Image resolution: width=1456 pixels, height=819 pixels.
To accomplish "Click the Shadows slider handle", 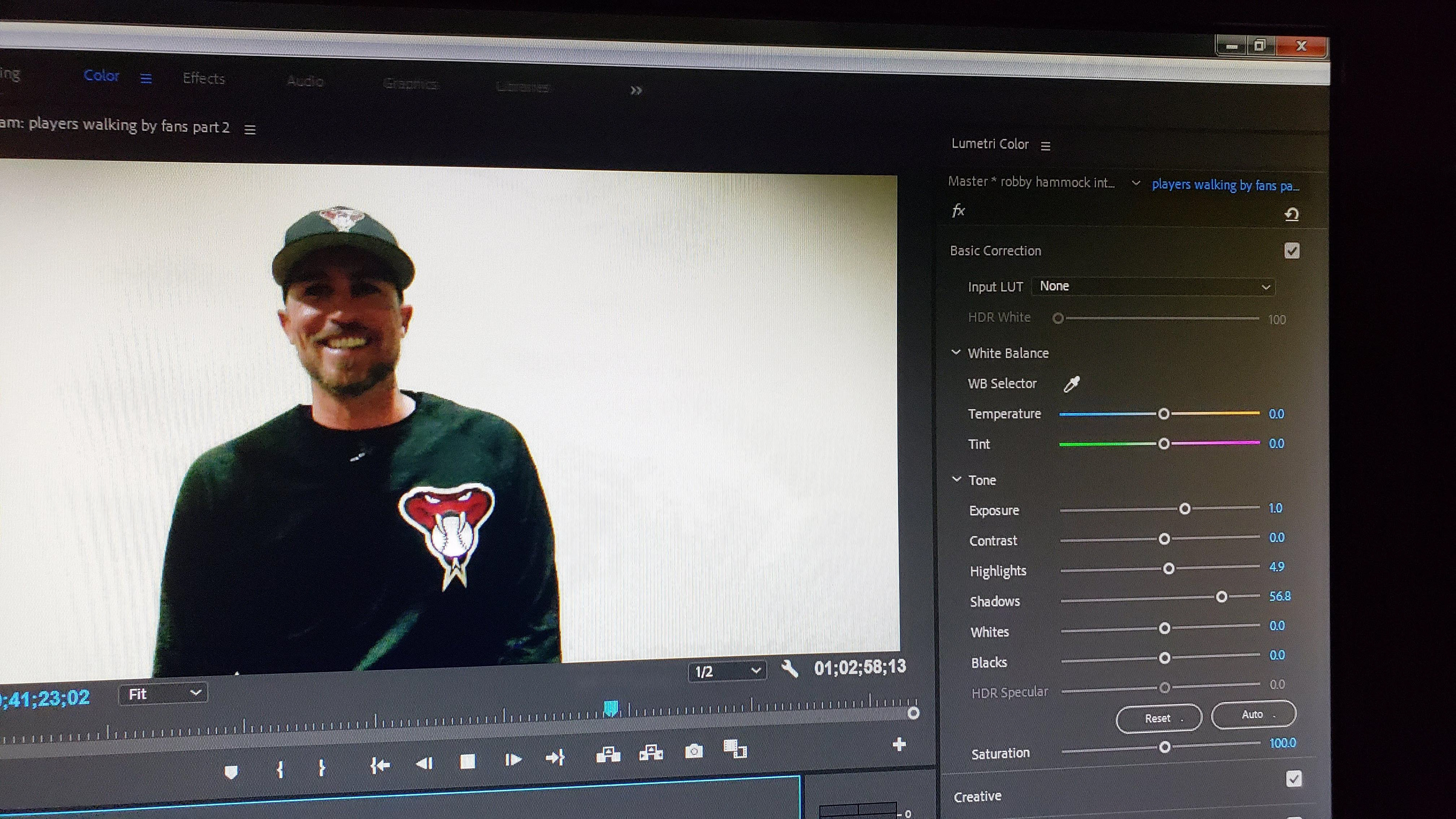I will click(x=1221, y=597).
